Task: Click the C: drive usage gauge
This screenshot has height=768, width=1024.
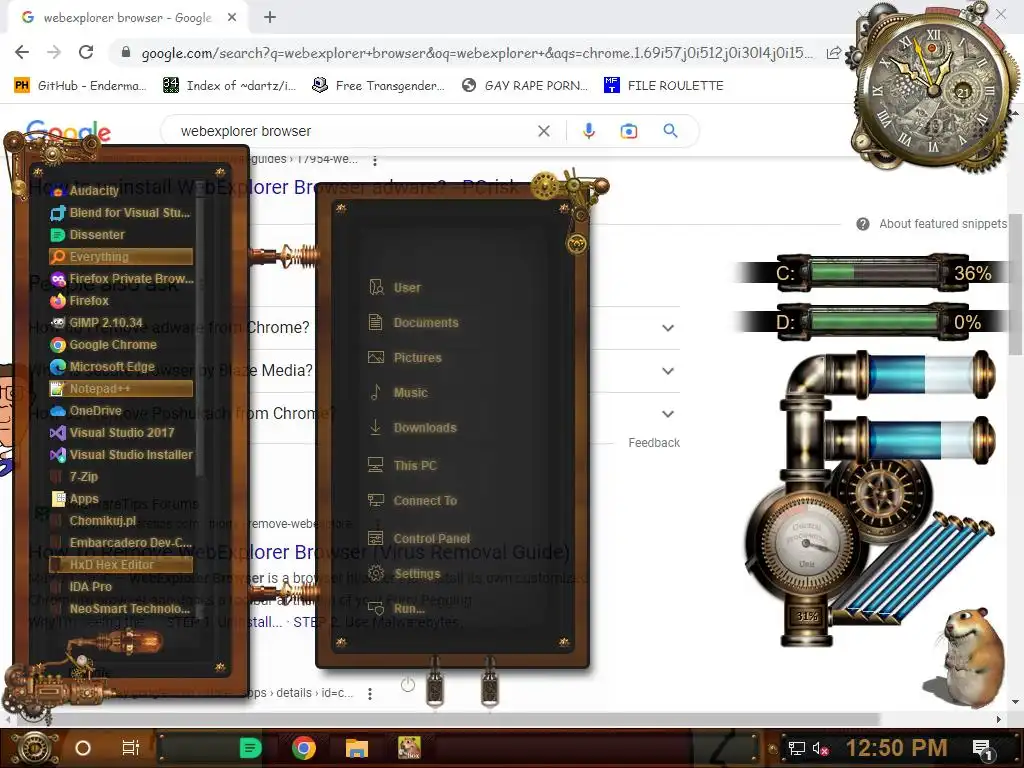Action: pyautogui.click(x=873, y=272)
